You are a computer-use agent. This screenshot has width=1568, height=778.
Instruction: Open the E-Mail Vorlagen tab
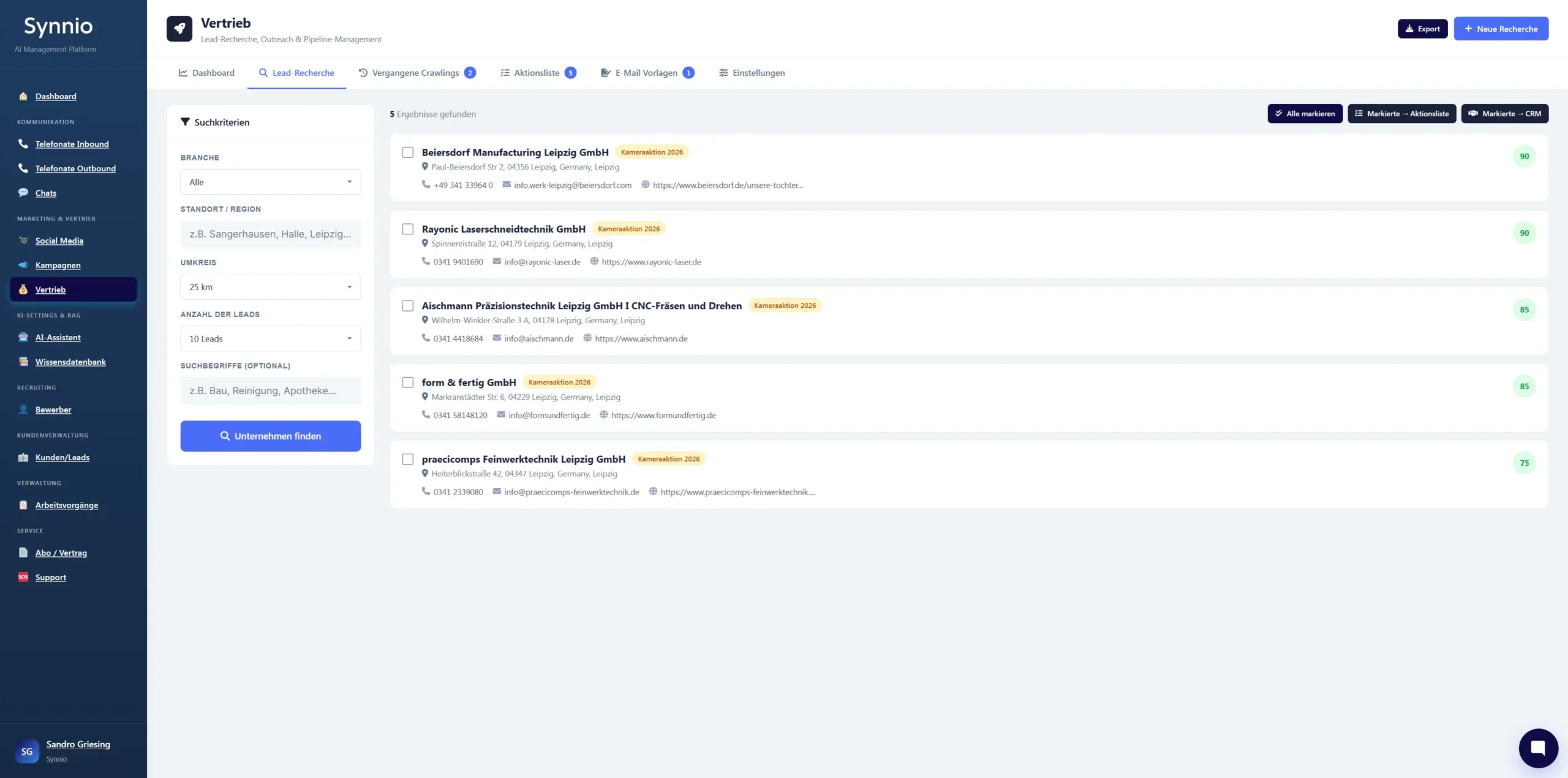pyautogui.click(x=647, y=73)
